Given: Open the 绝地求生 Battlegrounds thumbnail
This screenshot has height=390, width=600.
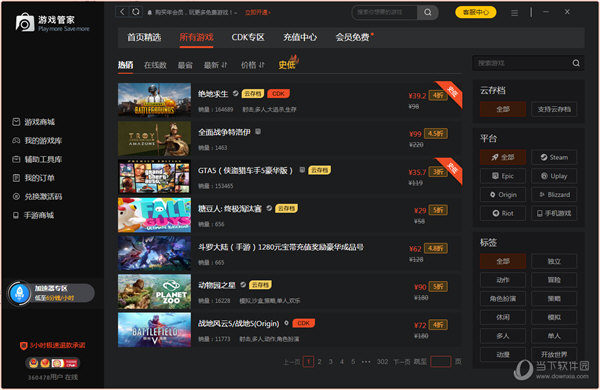Looking at the screenshot, I should pyautogui.click(x=154, y=100).
